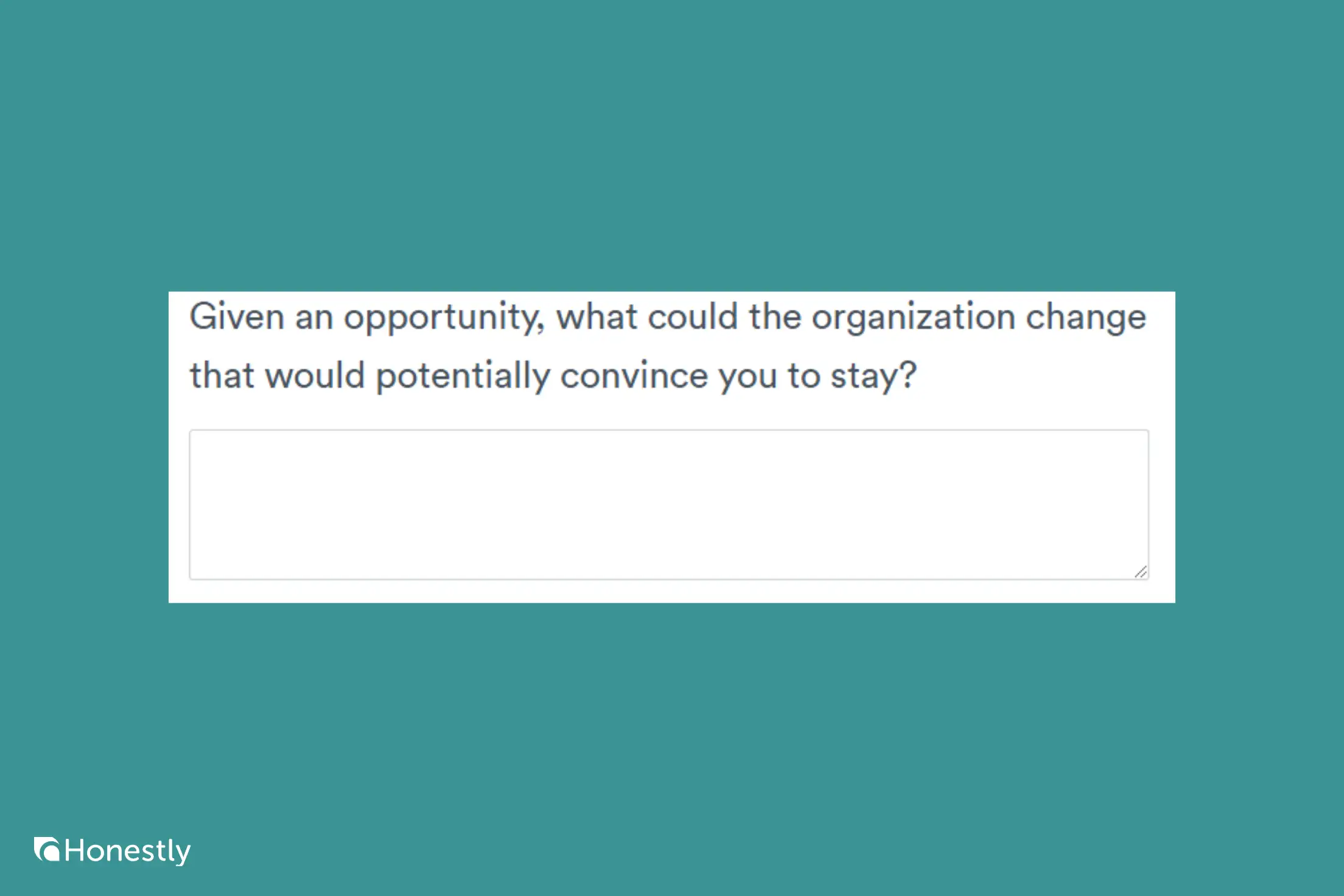Click the word "could" in the question

(x=692, y=317)
